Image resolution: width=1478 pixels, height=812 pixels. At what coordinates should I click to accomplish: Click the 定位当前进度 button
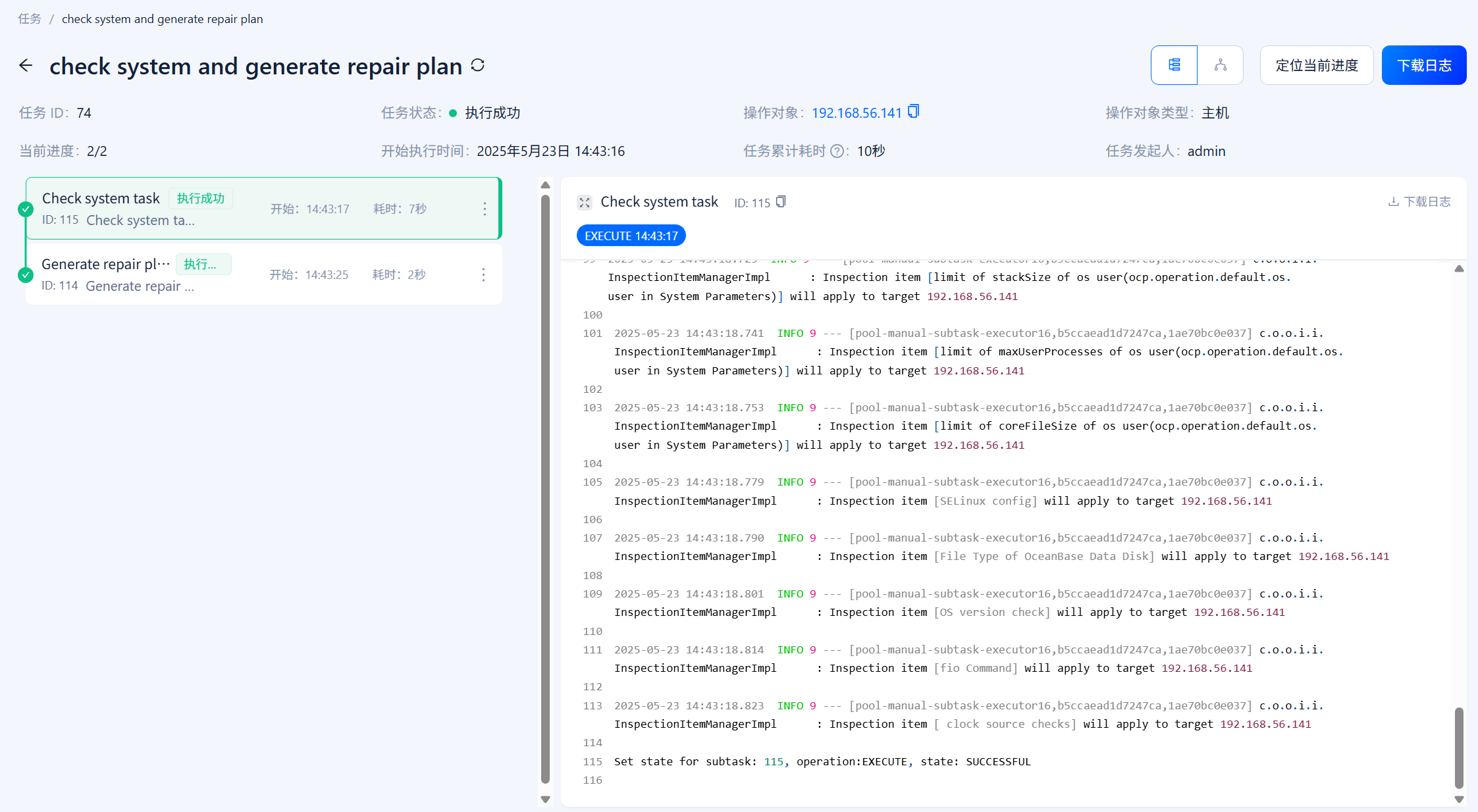(x=1316, y=65)
